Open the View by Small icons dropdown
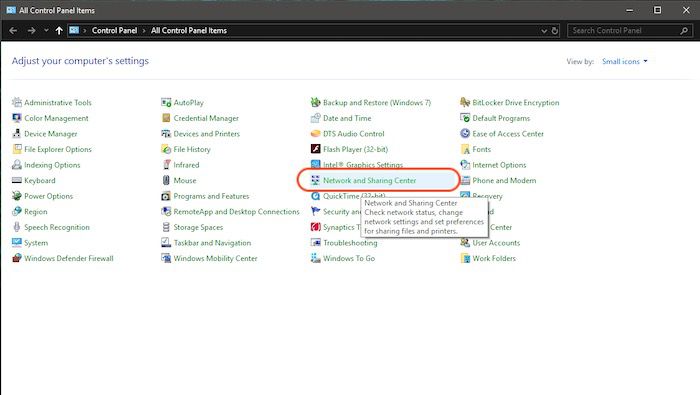Screen dimensions: 700x395 pyautogui.click(x=625, y=62)
